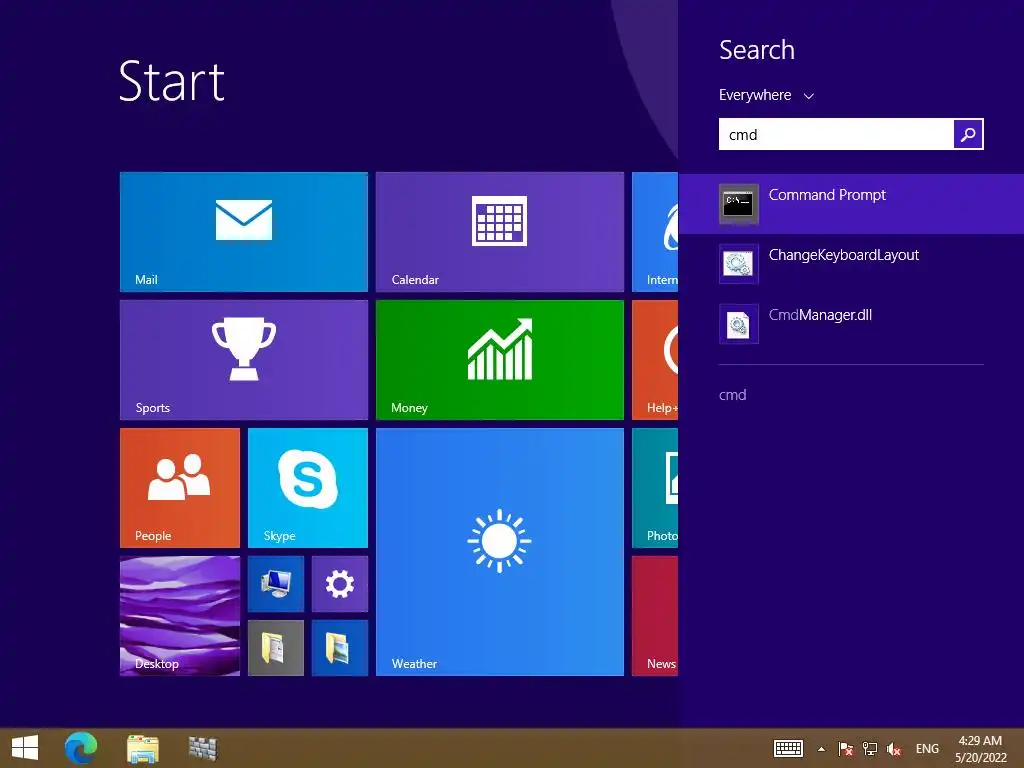Screen dimensions: 1024x768
Task: Launch the Sports tile
Action: 244,360
